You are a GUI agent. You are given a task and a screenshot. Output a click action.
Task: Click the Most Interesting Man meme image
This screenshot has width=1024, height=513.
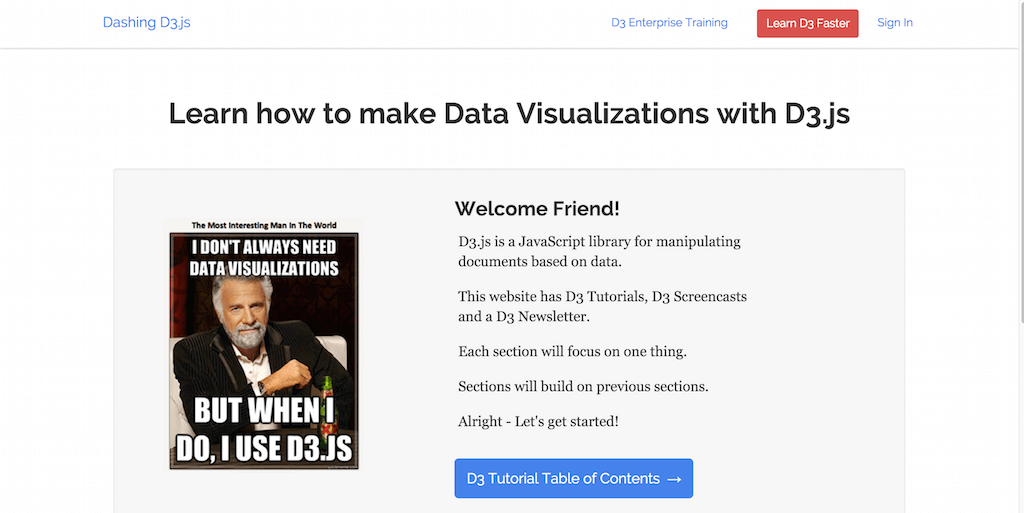click(x=264, y=345)
